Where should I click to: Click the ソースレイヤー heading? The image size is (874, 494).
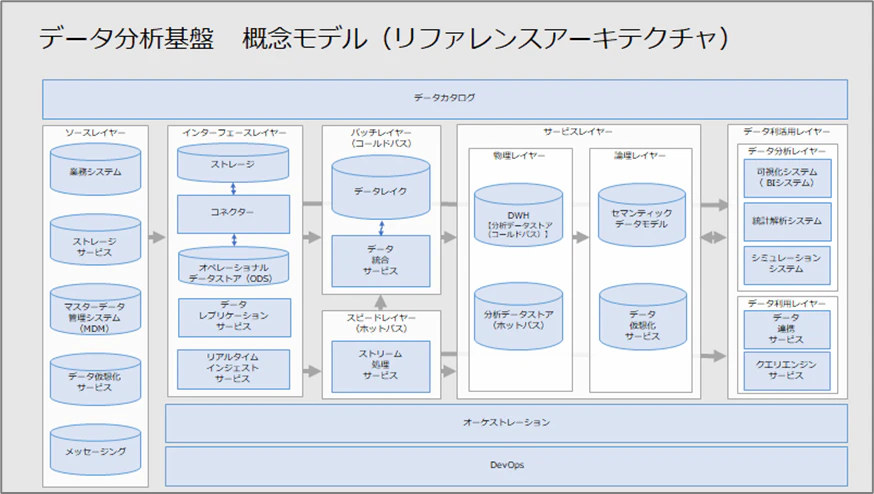pyautogui.click(x=95, y=133)
